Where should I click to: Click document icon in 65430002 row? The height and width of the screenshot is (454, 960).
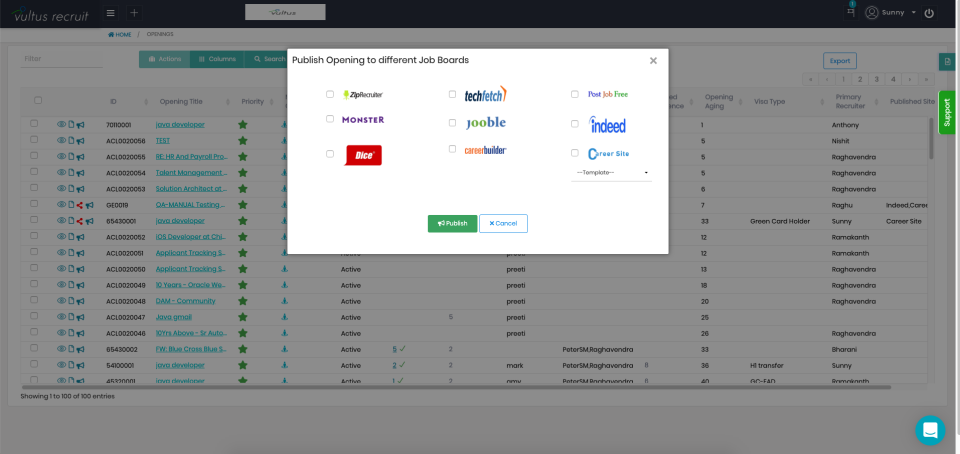pos(71,349)
